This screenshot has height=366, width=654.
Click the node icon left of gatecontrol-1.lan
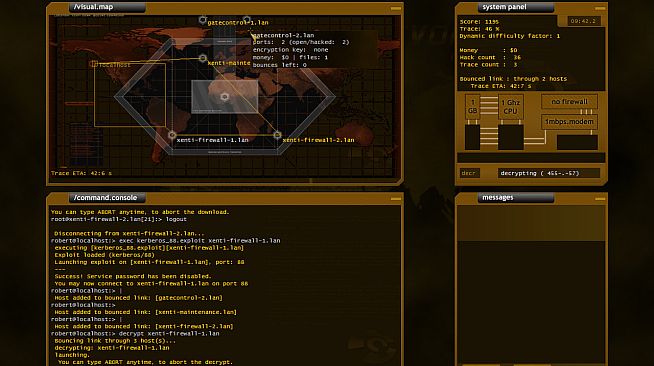[202, 20]
